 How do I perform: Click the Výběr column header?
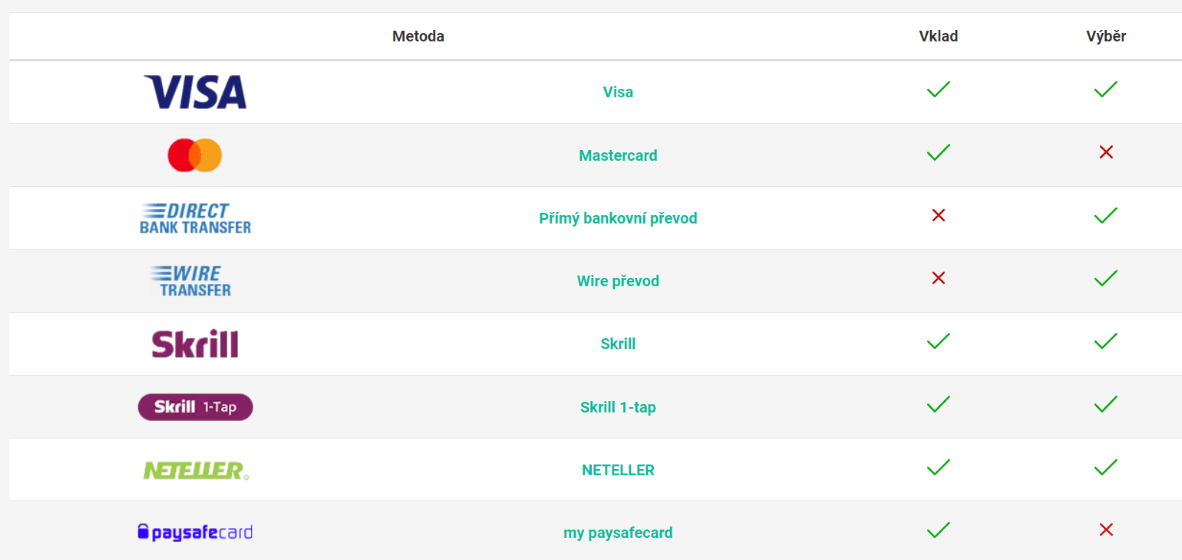click(1106, 36)
